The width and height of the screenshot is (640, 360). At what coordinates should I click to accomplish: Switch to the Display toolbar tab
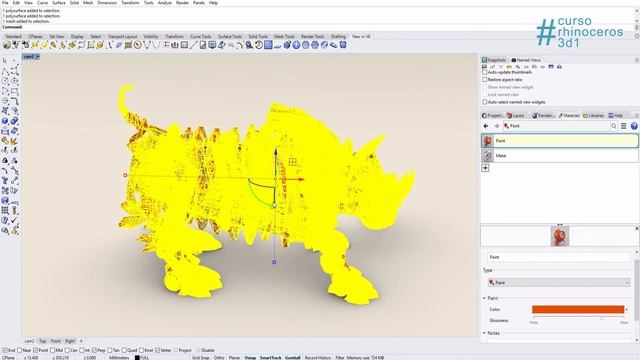[x=77, y=36]
